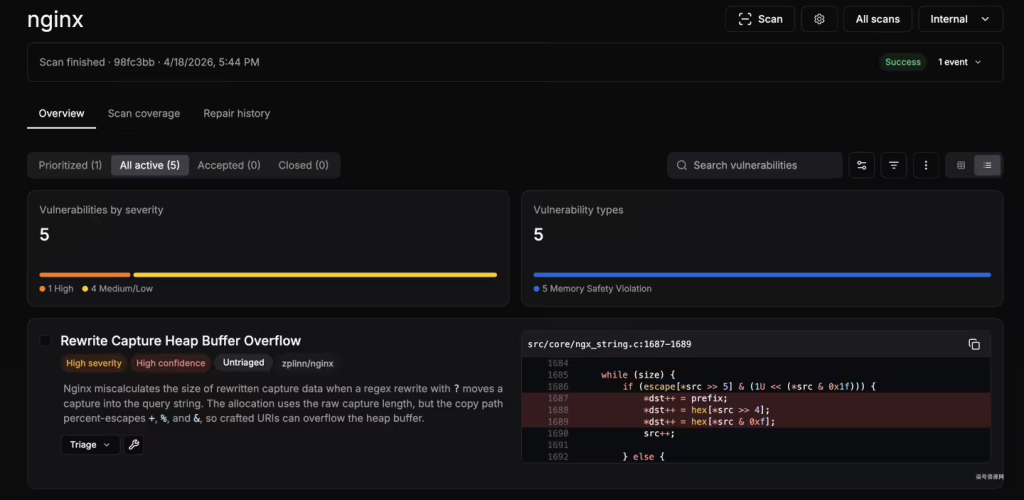Expand the Internal dropdown
Image resolution: width=1024 pixels, height=500 pixels.
[x=960, y=19]
